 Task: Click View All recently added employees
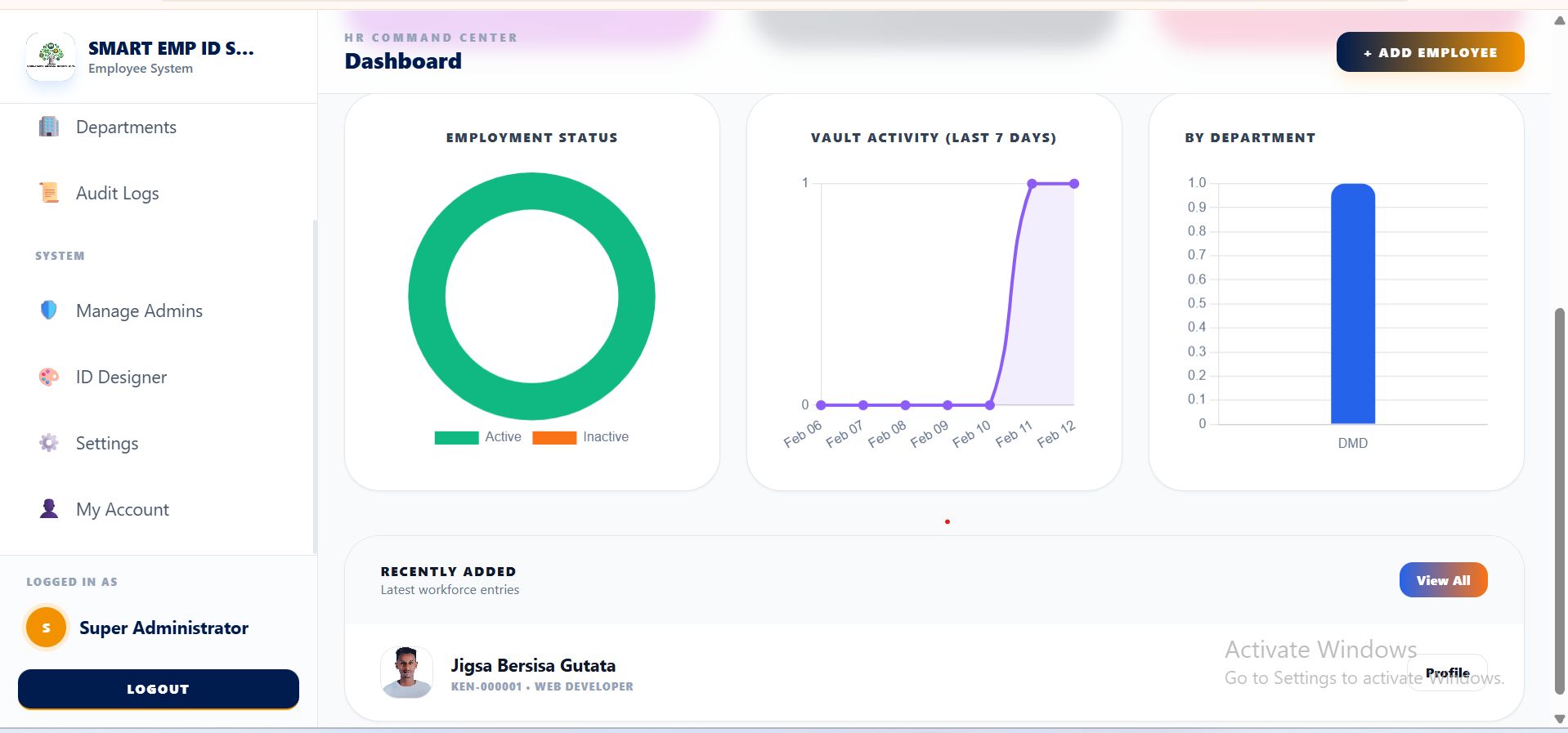click(1443, 580)
